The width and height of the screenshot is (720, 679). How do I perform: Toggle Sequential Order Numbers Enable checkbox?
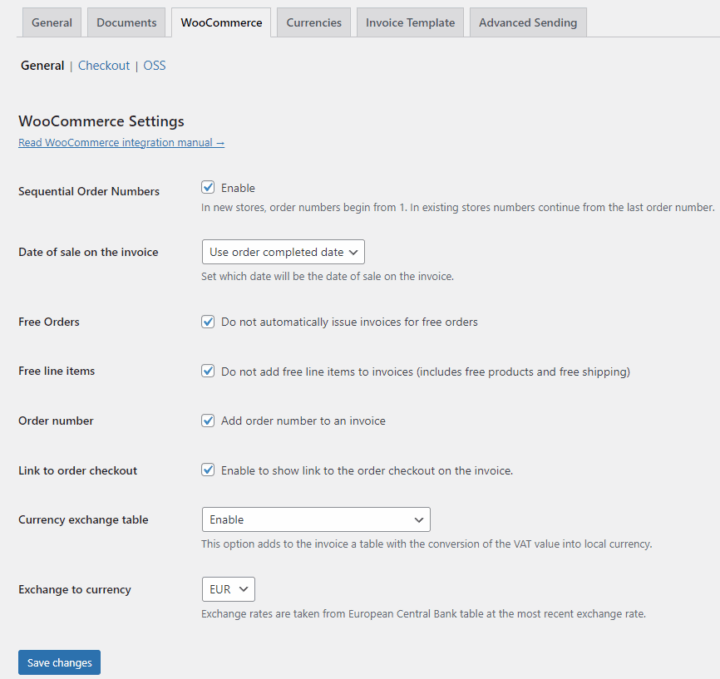pos(208,188)
